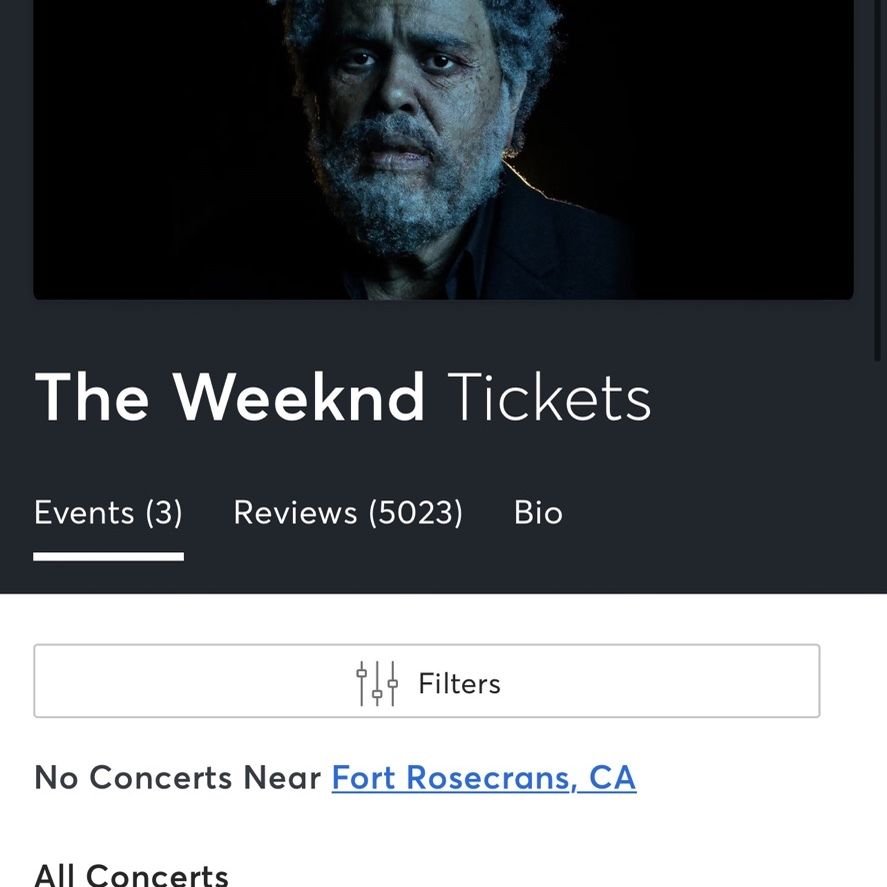Click the No Concerts Near text
The width and height of the screenshot is (887, 887).
177,777
